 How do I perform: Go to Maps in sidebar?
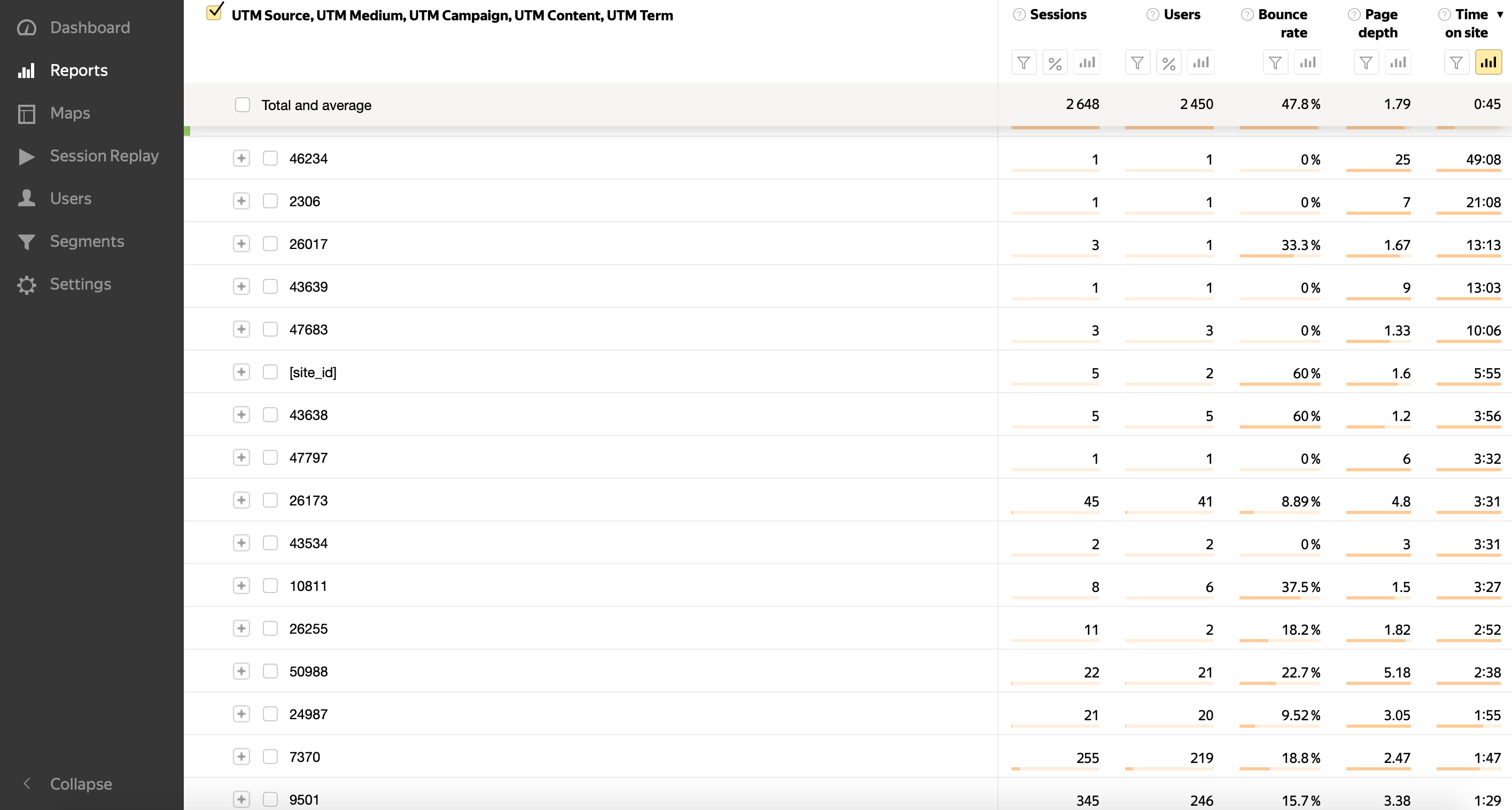click(71, 113)
